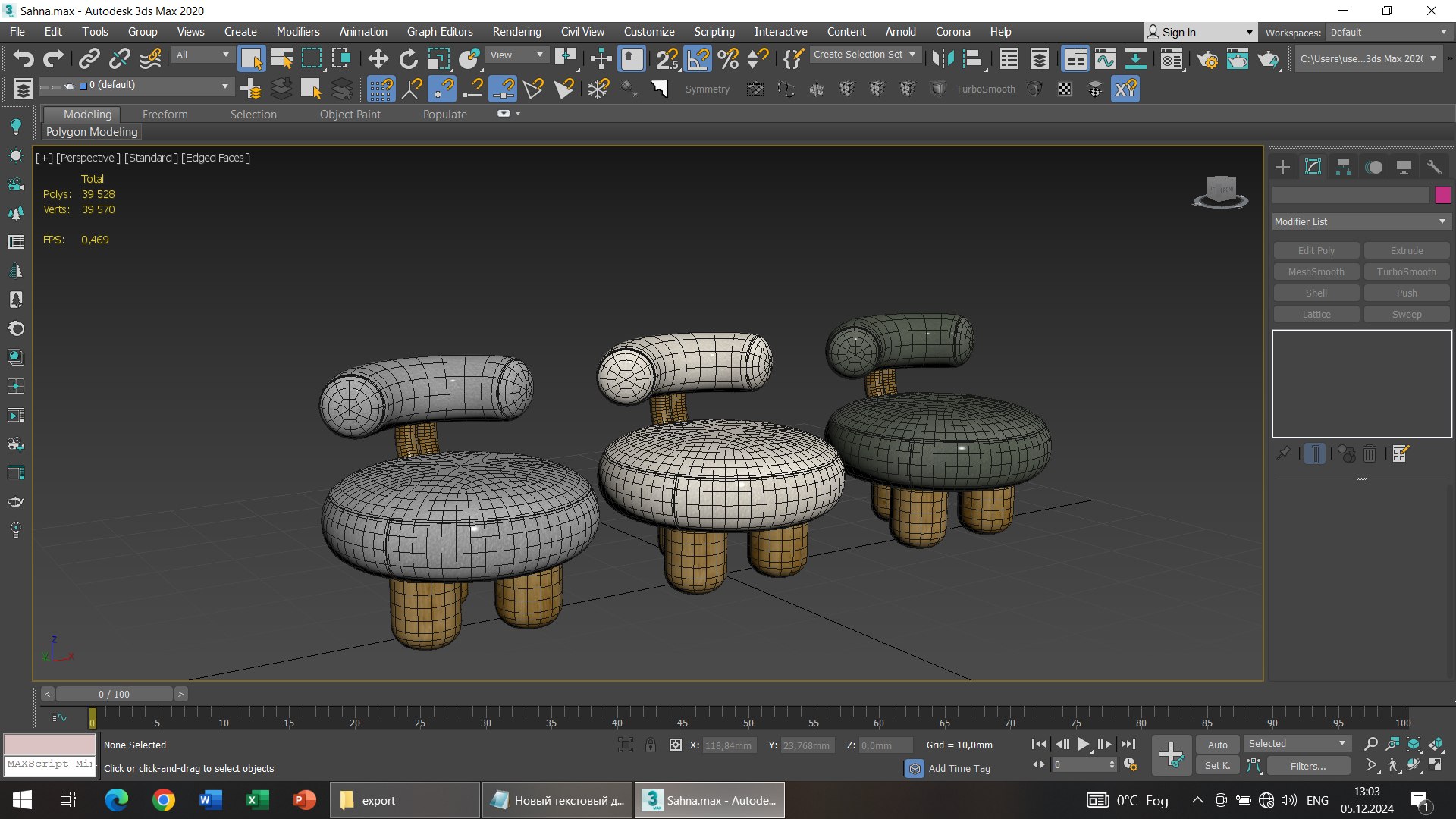
Task: Choose the Select and Rotate tool
Action: click(x=408, y=58)
